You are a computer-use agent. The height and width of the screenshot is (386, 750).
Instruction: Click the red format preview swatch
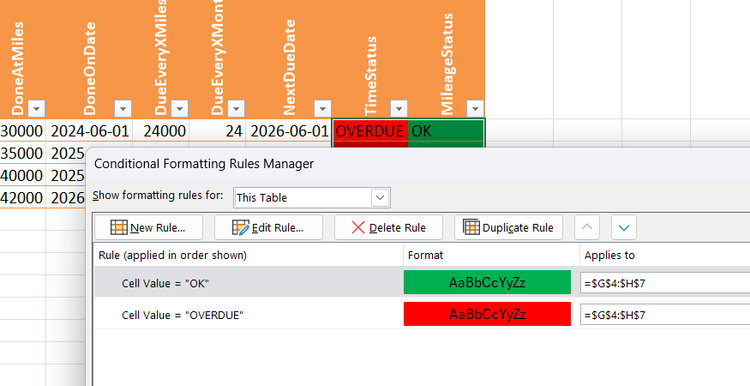tap(487, 314)
